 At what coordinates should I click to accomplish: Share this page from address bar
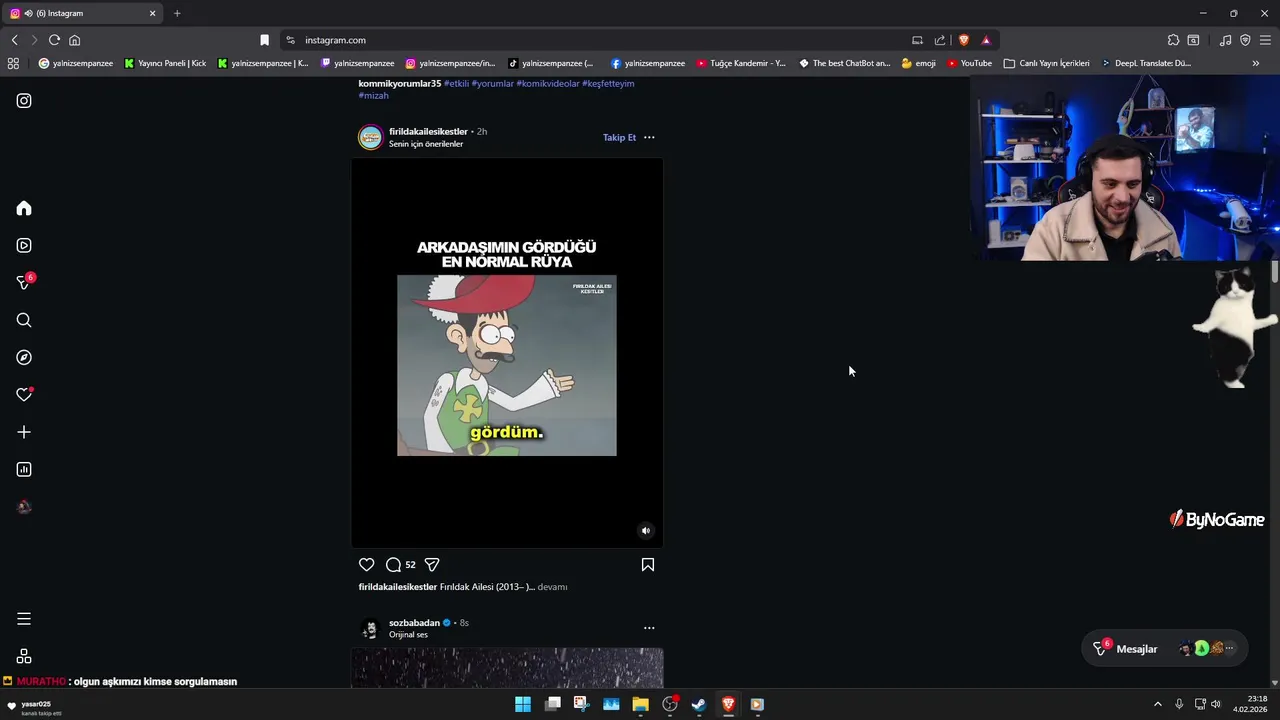pyautogui.click(x=940, y=40)
